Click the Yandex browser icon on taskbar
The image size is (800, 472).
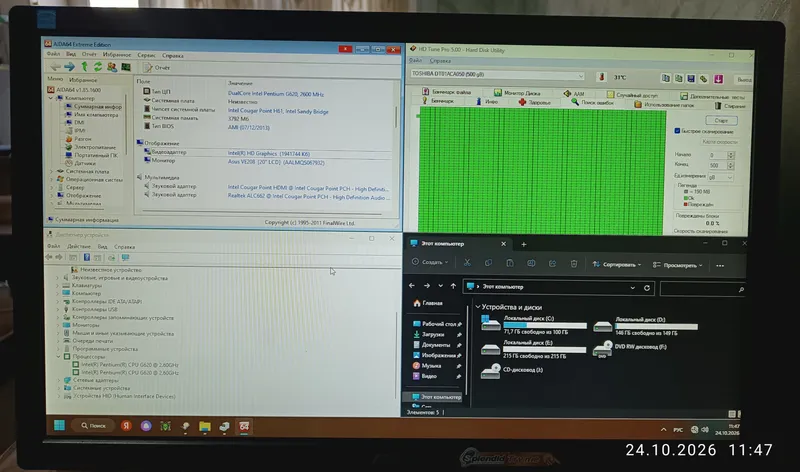[126, 426]
